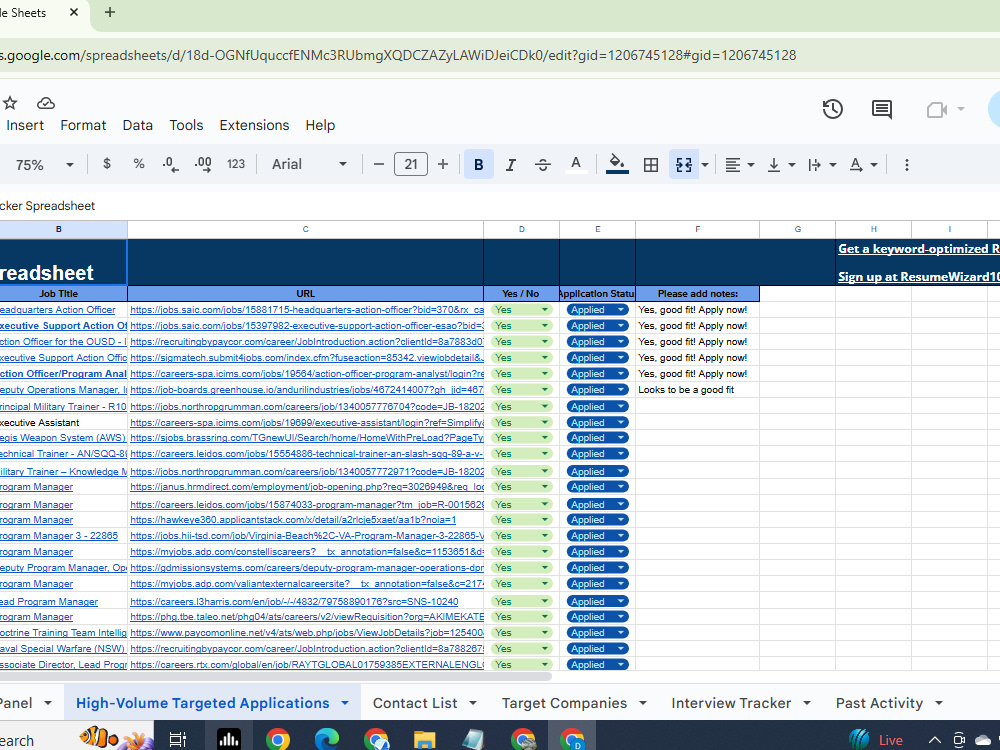Open High-Volume Targeted Applications tab menu arrow

[x=345, y=703]
